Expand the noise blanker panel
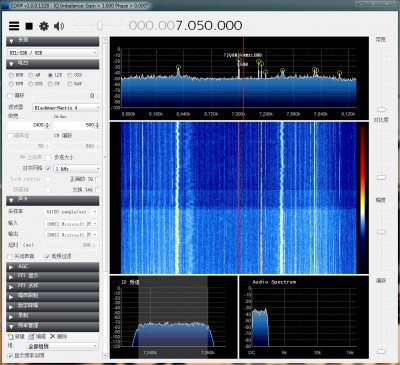 tap(53, 296)
